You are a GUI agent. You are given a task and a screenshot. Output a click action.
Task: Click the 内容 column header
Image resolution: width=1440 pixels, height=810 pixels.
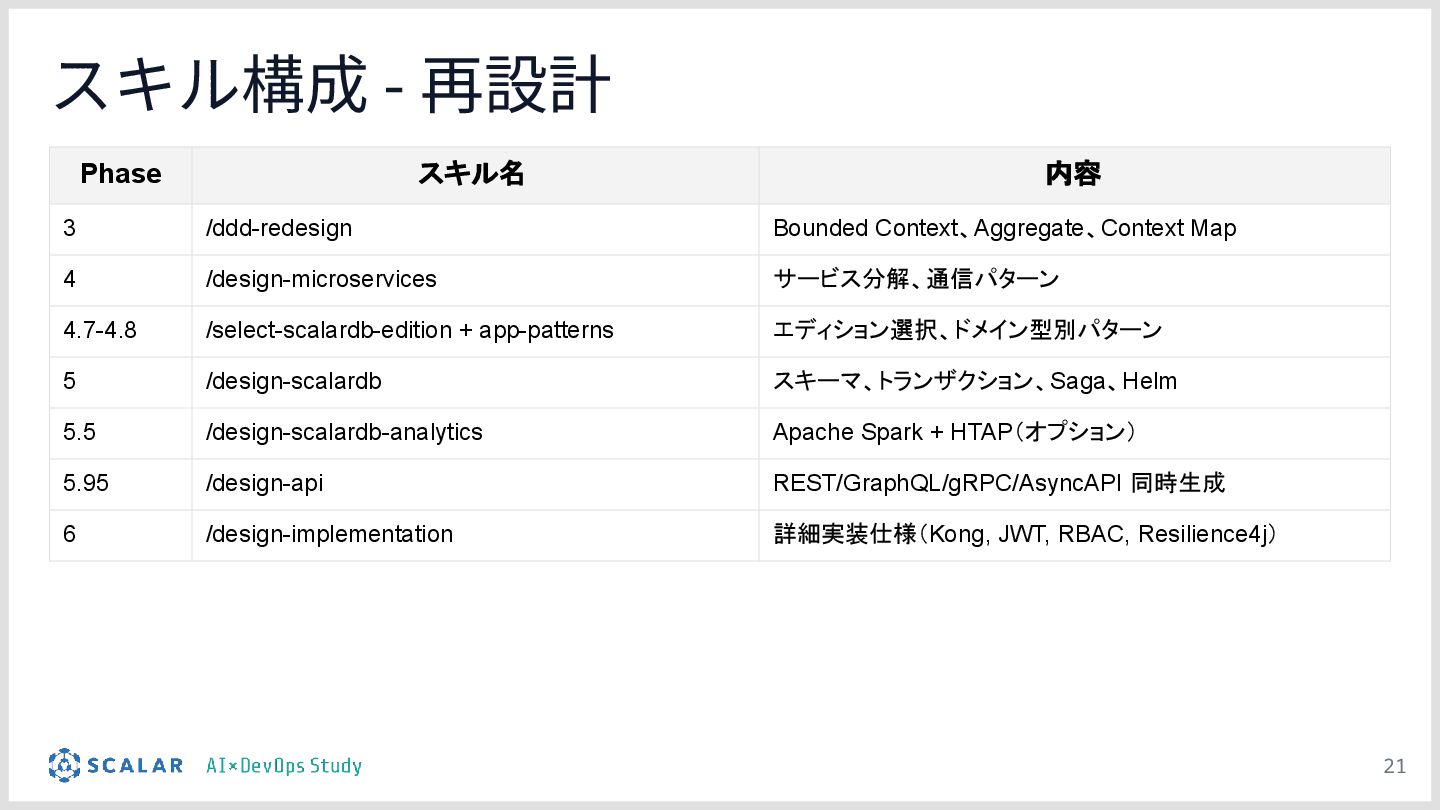pos(1074,175)
